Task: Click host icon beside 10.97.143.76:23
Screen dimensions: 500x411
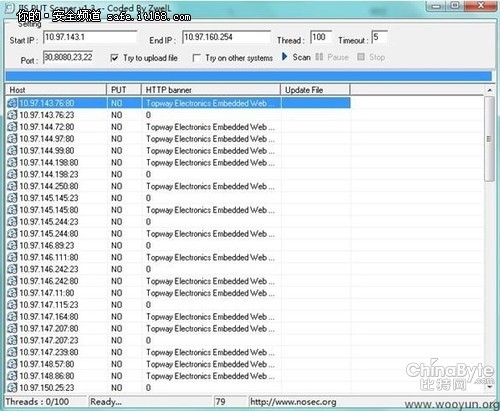Action: click(12, 115)
